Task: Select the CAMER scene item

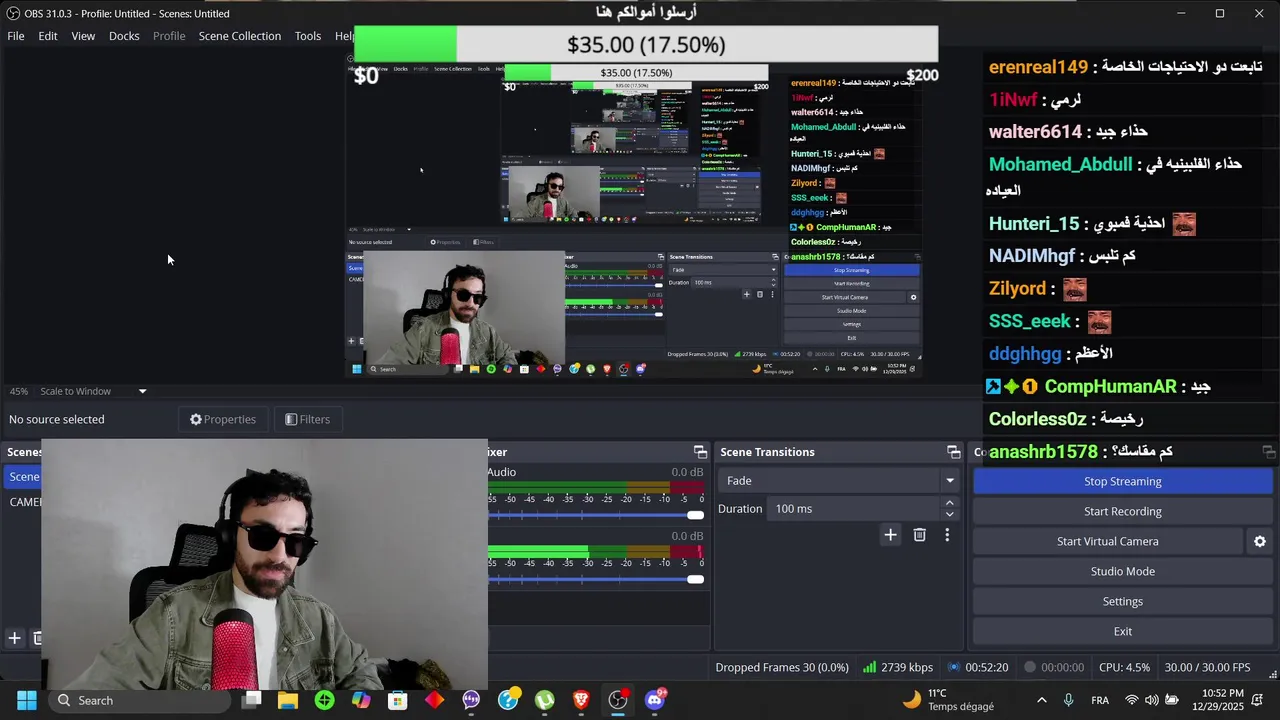Action: click(x=24, y=502)
